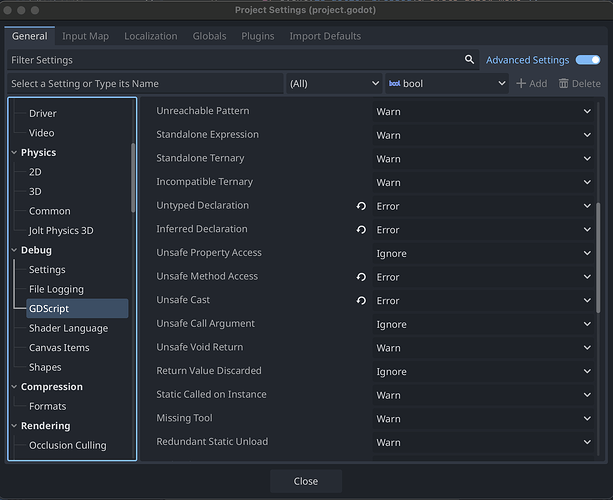Select Common under Physics
Image resolution: width=613 pixels, height=500 pixels.
tap(50, 211)
